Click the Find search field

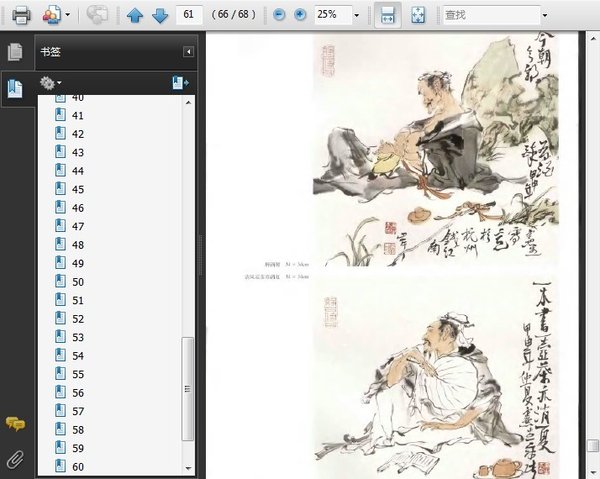tap(491, 15)
